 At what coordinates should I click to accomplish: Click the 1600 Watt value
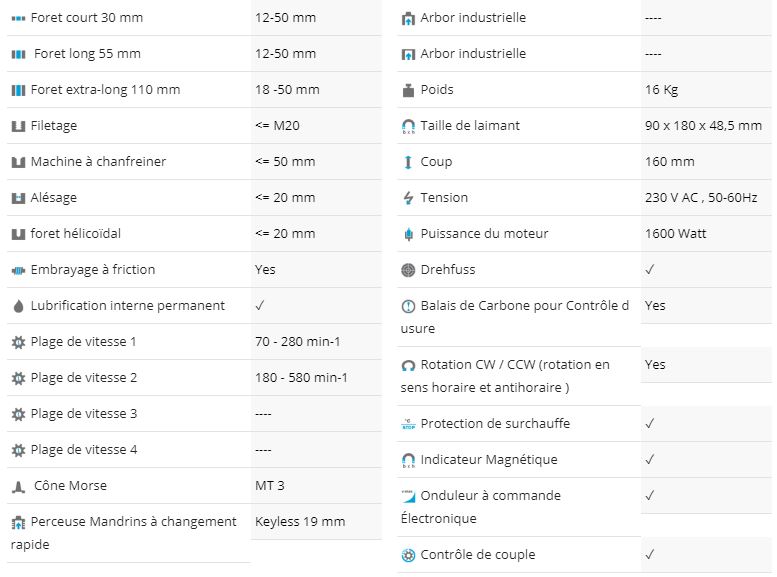point(675,233)
